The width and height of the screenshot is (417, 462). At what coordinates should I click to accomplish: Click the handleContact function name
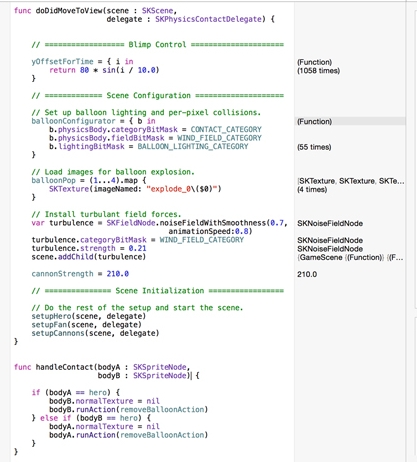(65, 367)
